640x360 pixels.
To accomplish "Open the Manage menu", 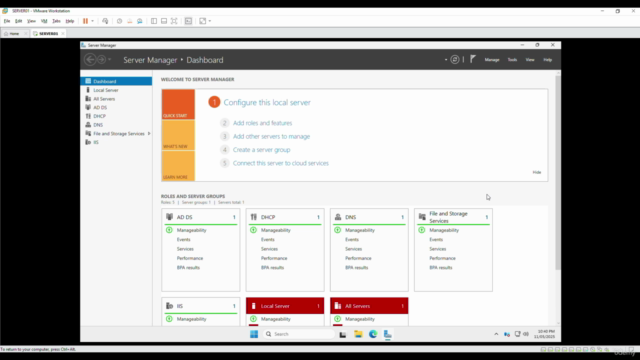I will tap(492, 60).
